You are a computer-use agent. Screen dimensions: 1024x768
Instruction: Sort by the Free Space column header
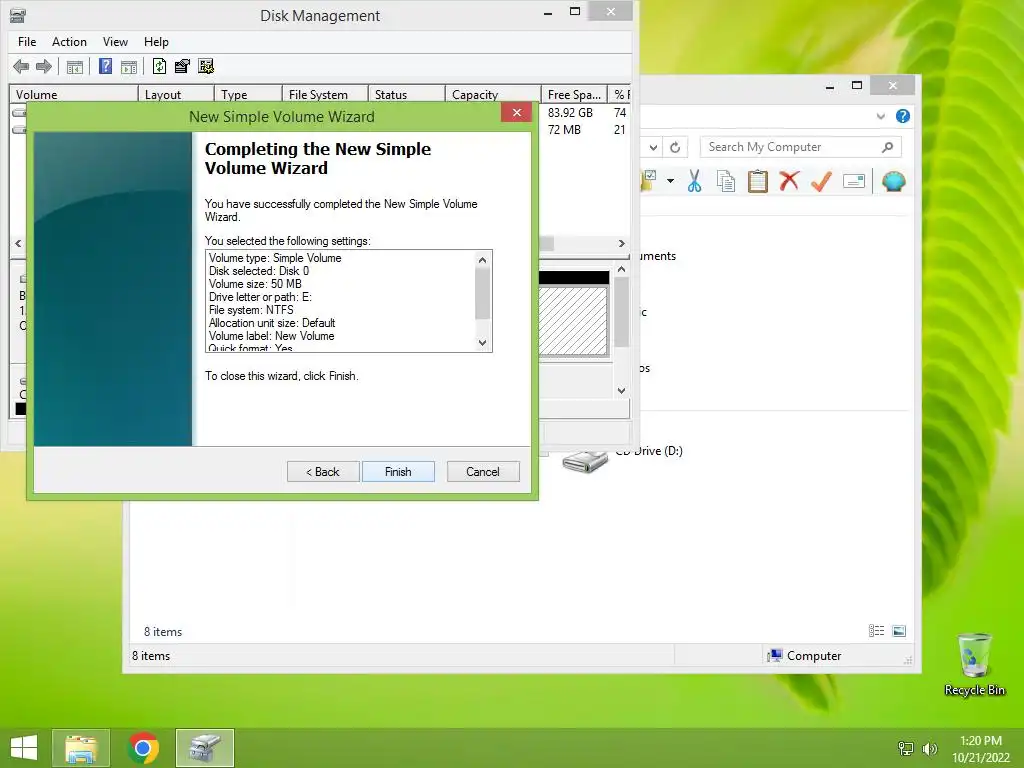(x=574, y=95)
